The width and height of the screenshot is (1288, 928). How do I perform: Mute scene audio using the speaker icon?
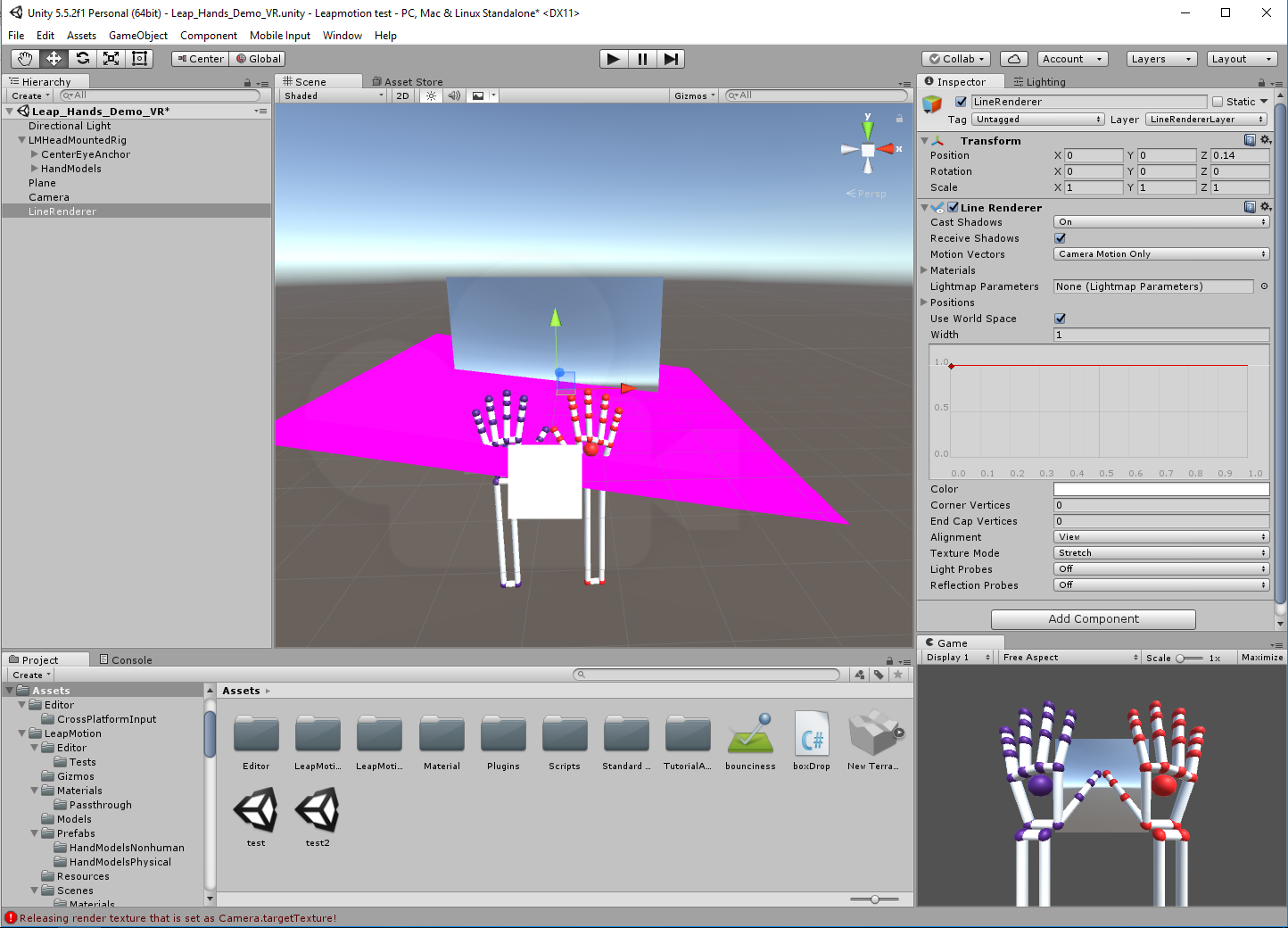[x=454, y=95]
